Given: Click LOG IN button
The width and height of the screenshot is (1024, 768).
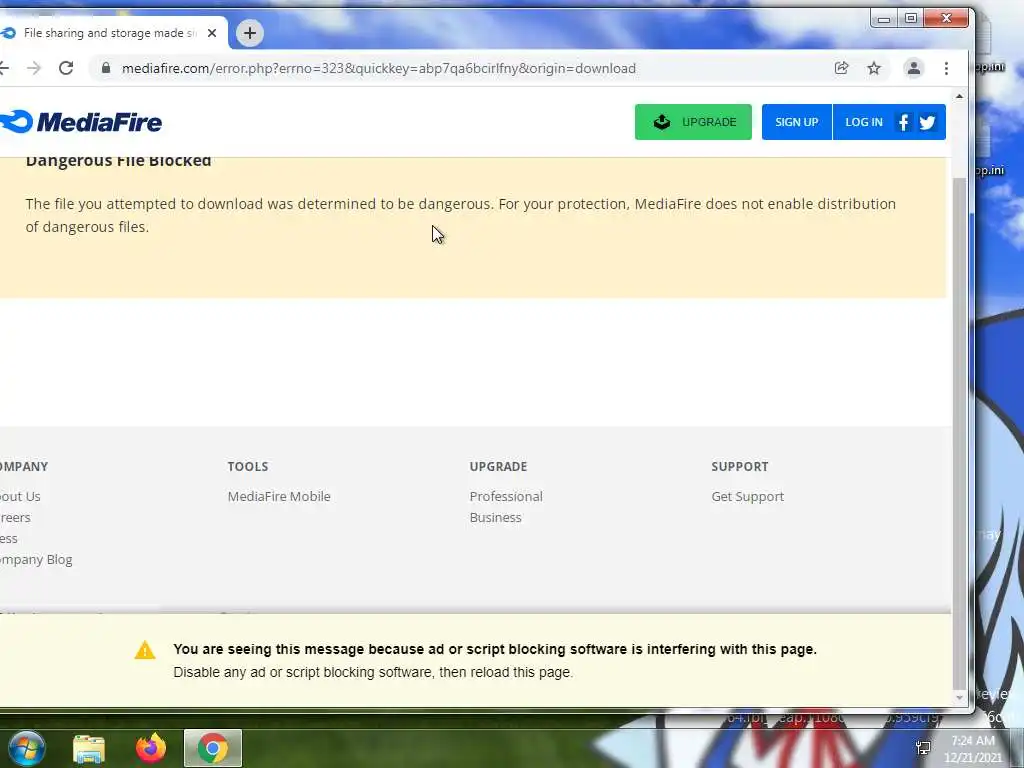Looking at the screenshot, I should [863, 122].
